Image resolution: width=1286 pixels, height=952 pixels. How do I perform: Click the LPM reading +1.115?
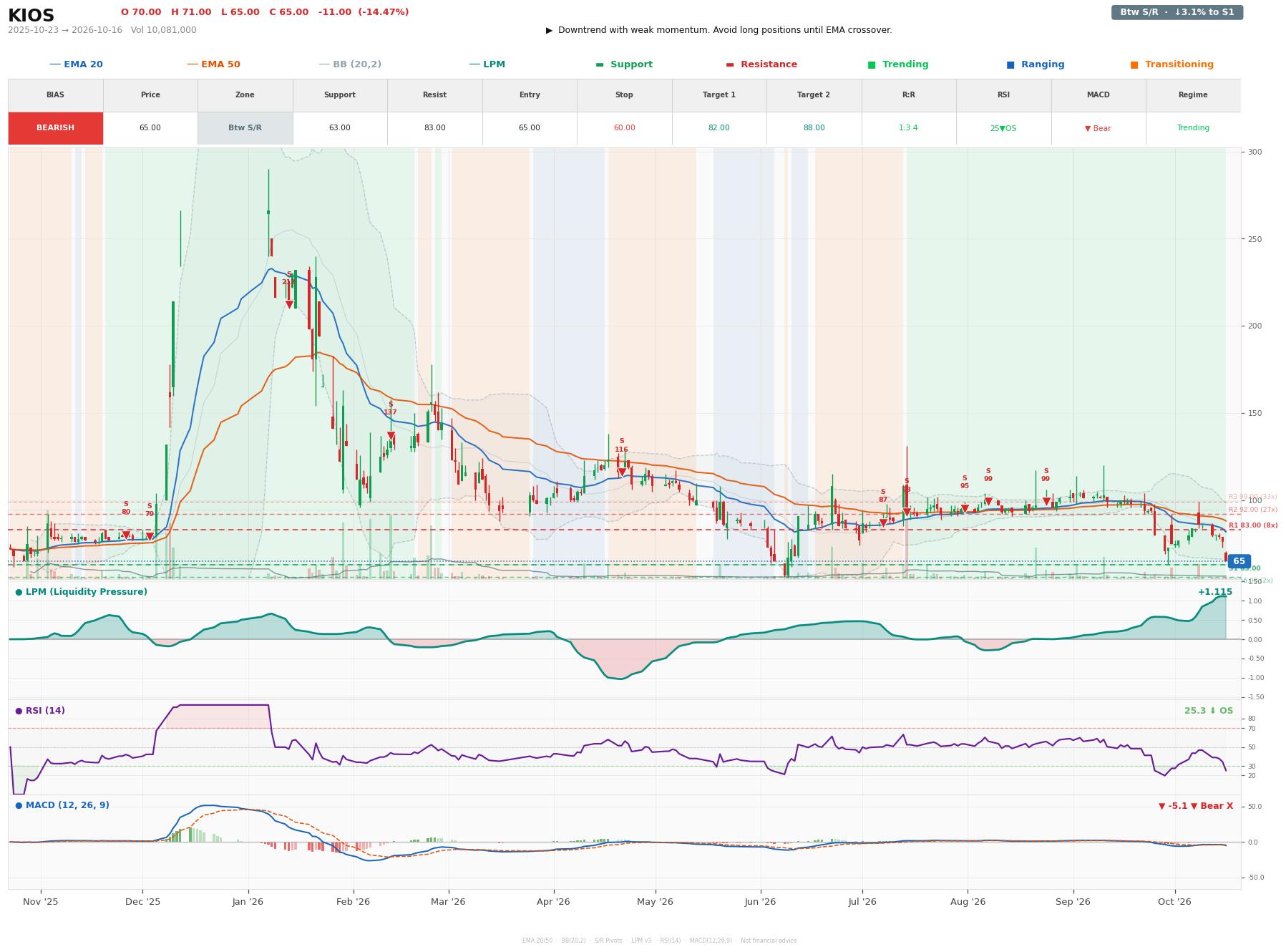[1215, 592]
